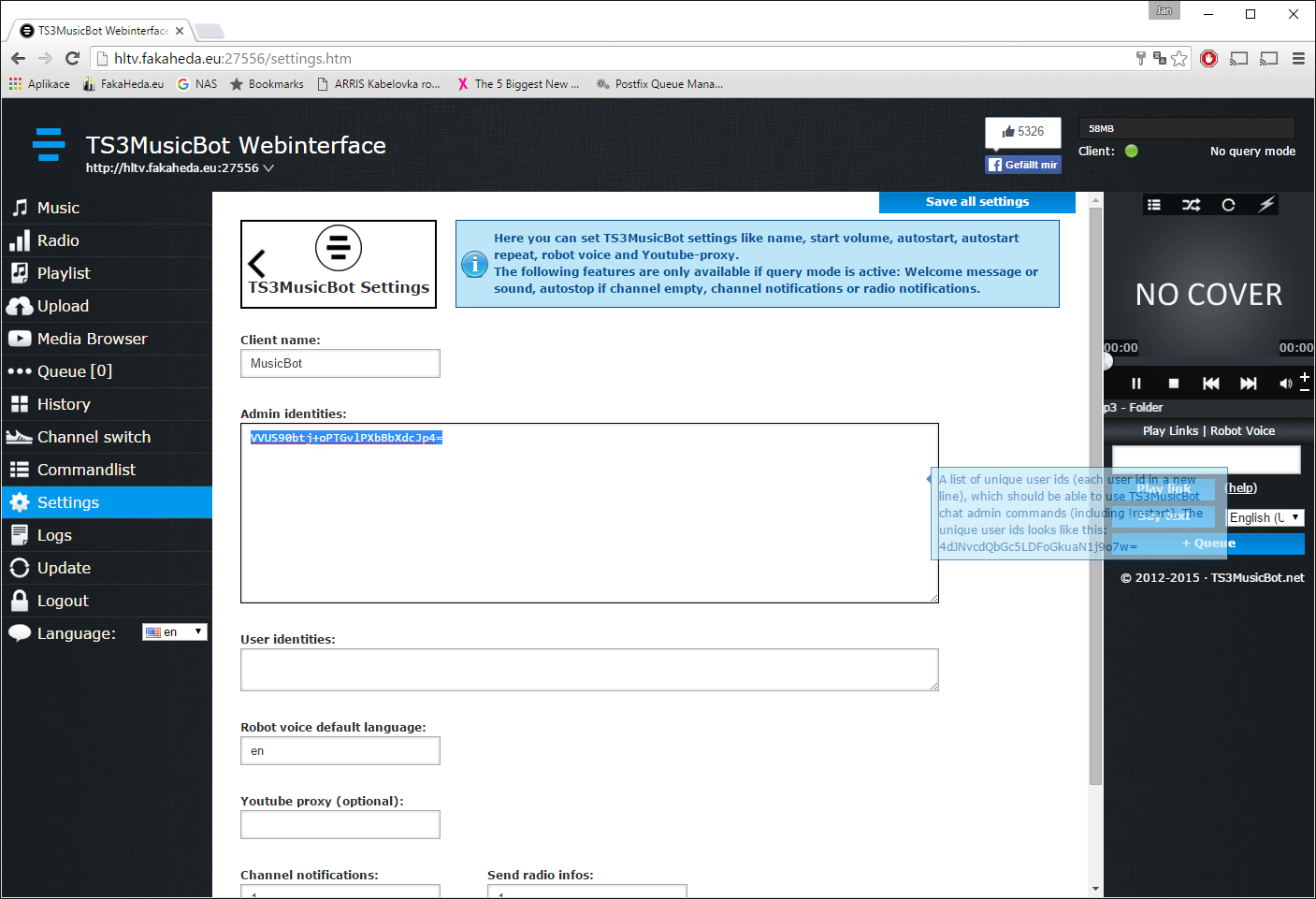Open English voice language dropdown
The width and height of the screenshot is (1316, 899).
click(1265, 518)
